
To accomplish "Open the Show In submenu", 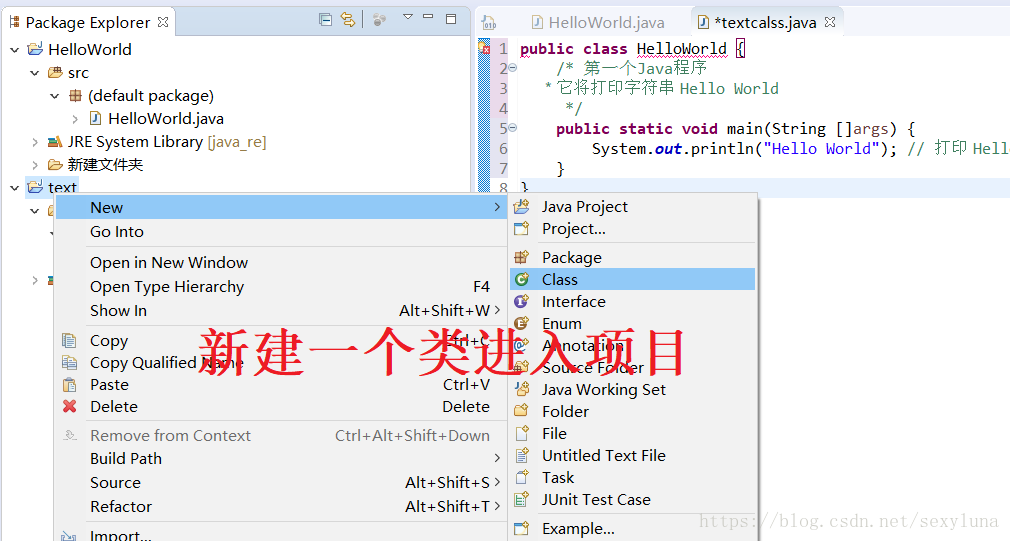I will pyautogui.click(x=281, y=310).
